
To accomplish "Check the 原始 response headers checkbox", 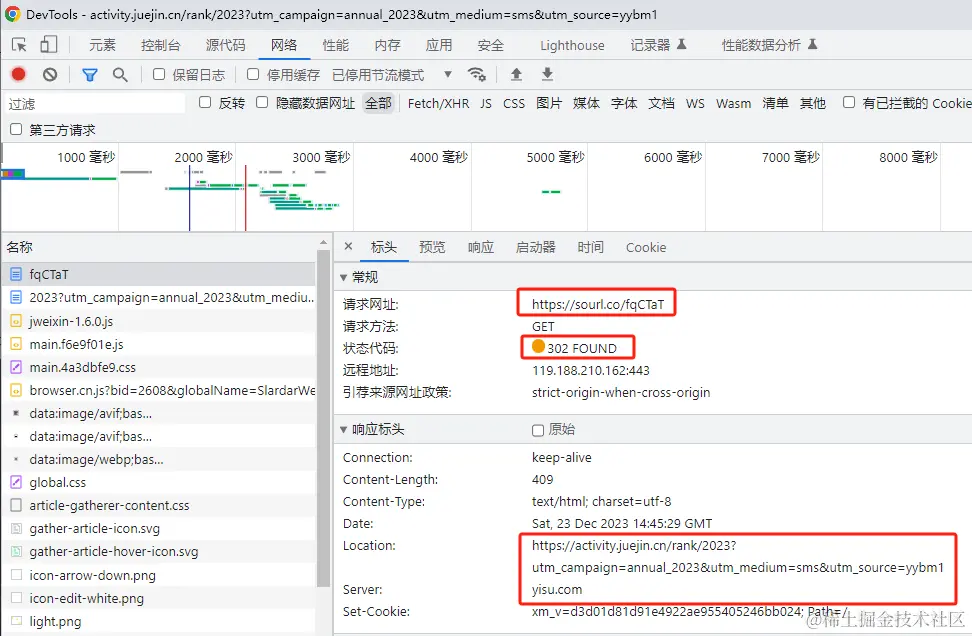I will click(x=538, y=430).
